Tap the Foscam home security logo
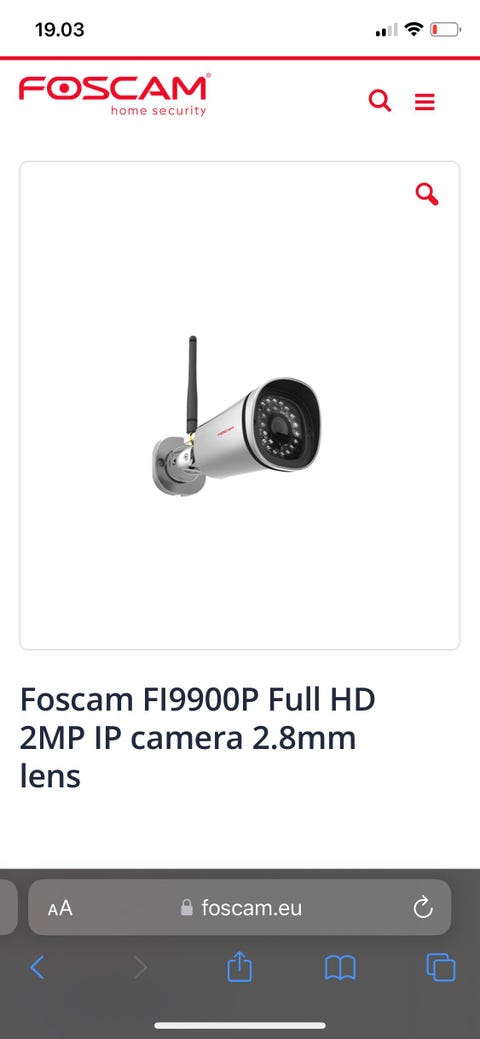This screenshot has height=1039, width=480. pyautogui.click(x=115, y=95)
